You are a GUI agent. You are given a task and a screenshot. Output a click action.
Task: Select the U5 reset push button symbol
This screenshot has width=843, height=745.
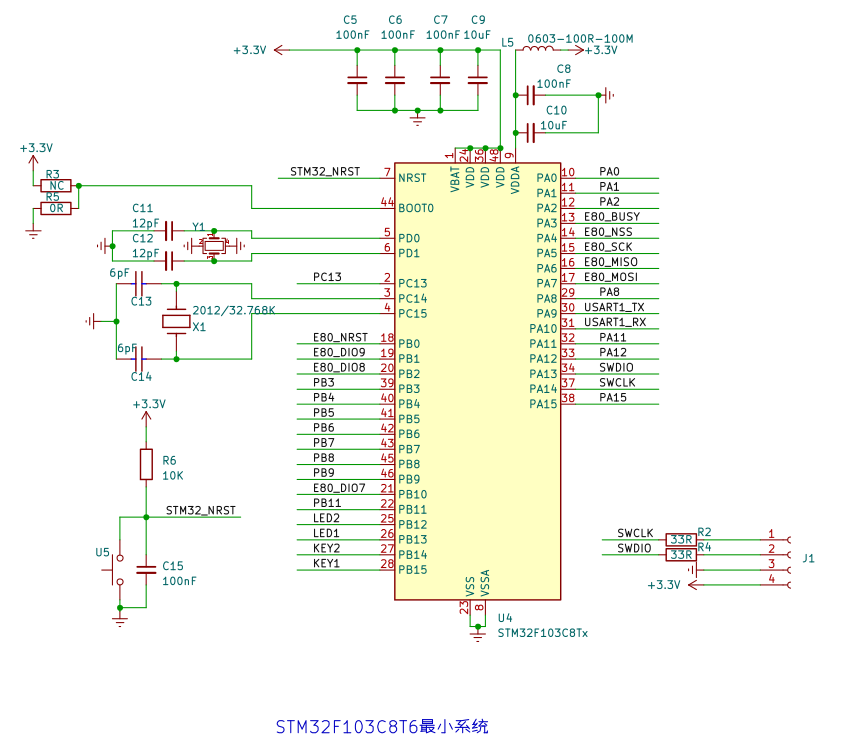coord(118,569)
